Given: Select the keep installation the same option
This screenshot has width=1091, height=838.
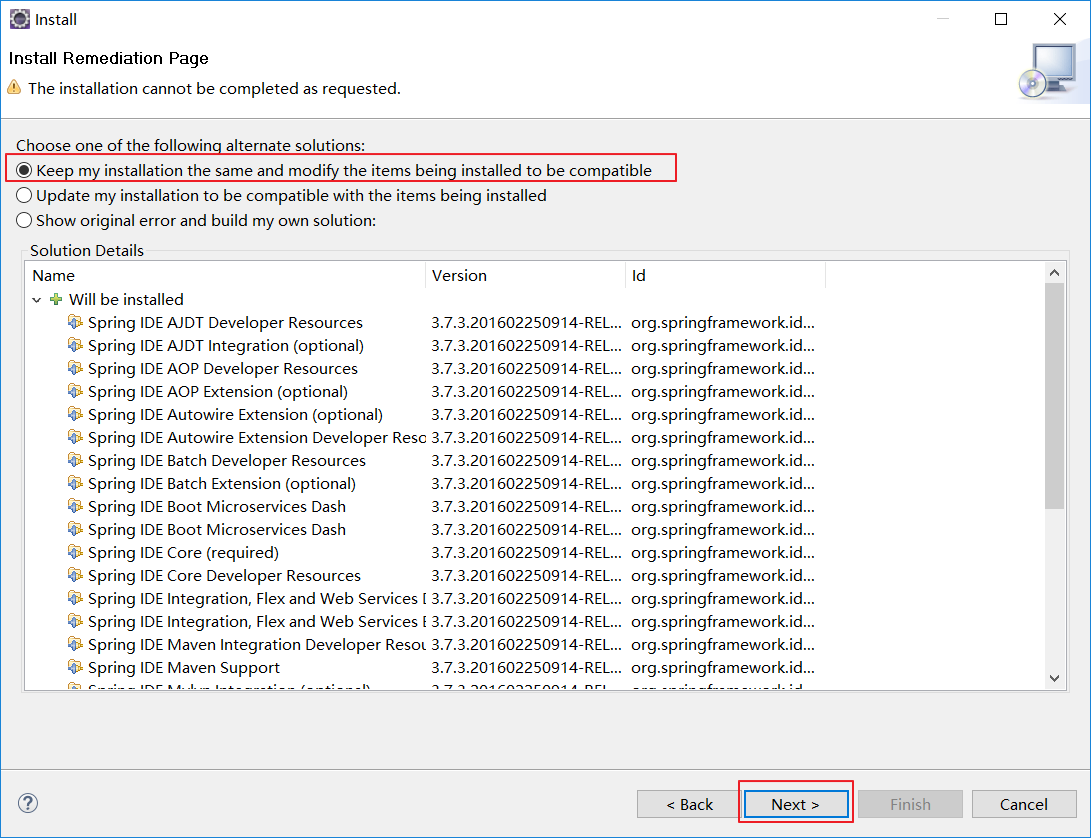Looking at the screenshot, I should (x=23, y=168).
